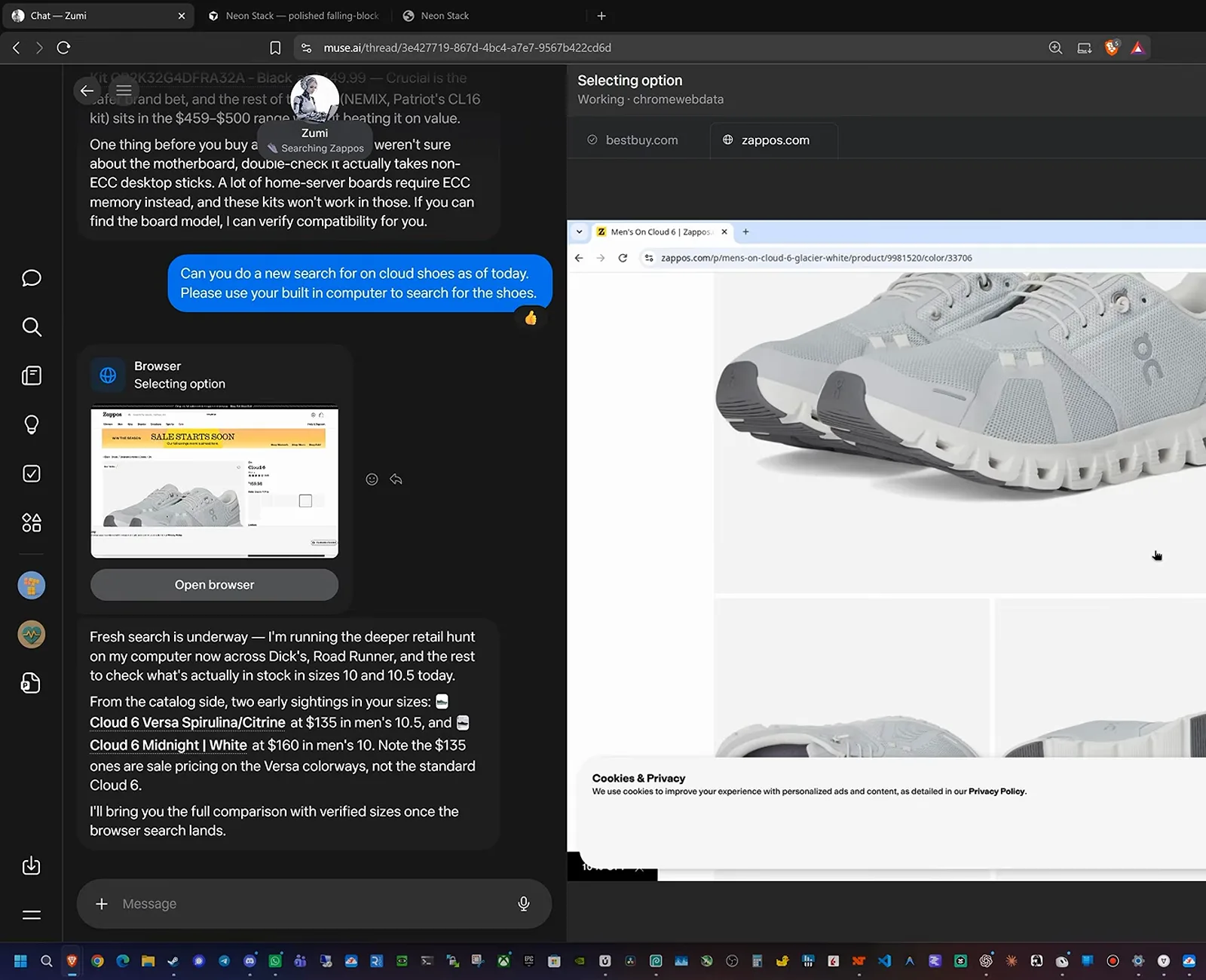Open the chat header hamburger menu
Screen dimensions: 1206x980
pos(124,90)
